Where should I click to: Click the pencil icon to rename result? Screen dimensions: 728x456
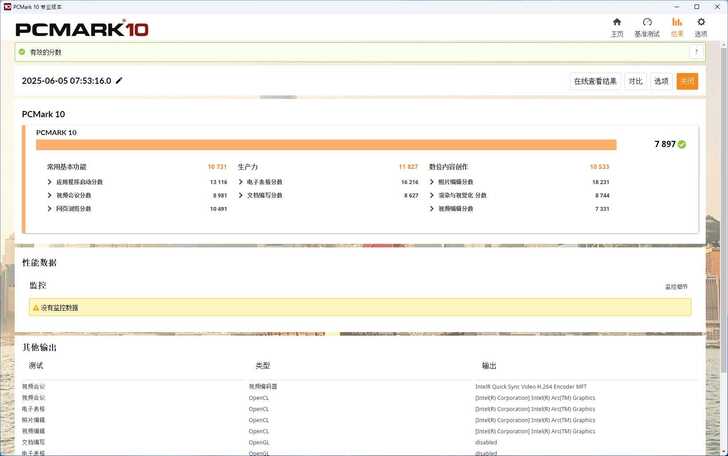point(120,80)
